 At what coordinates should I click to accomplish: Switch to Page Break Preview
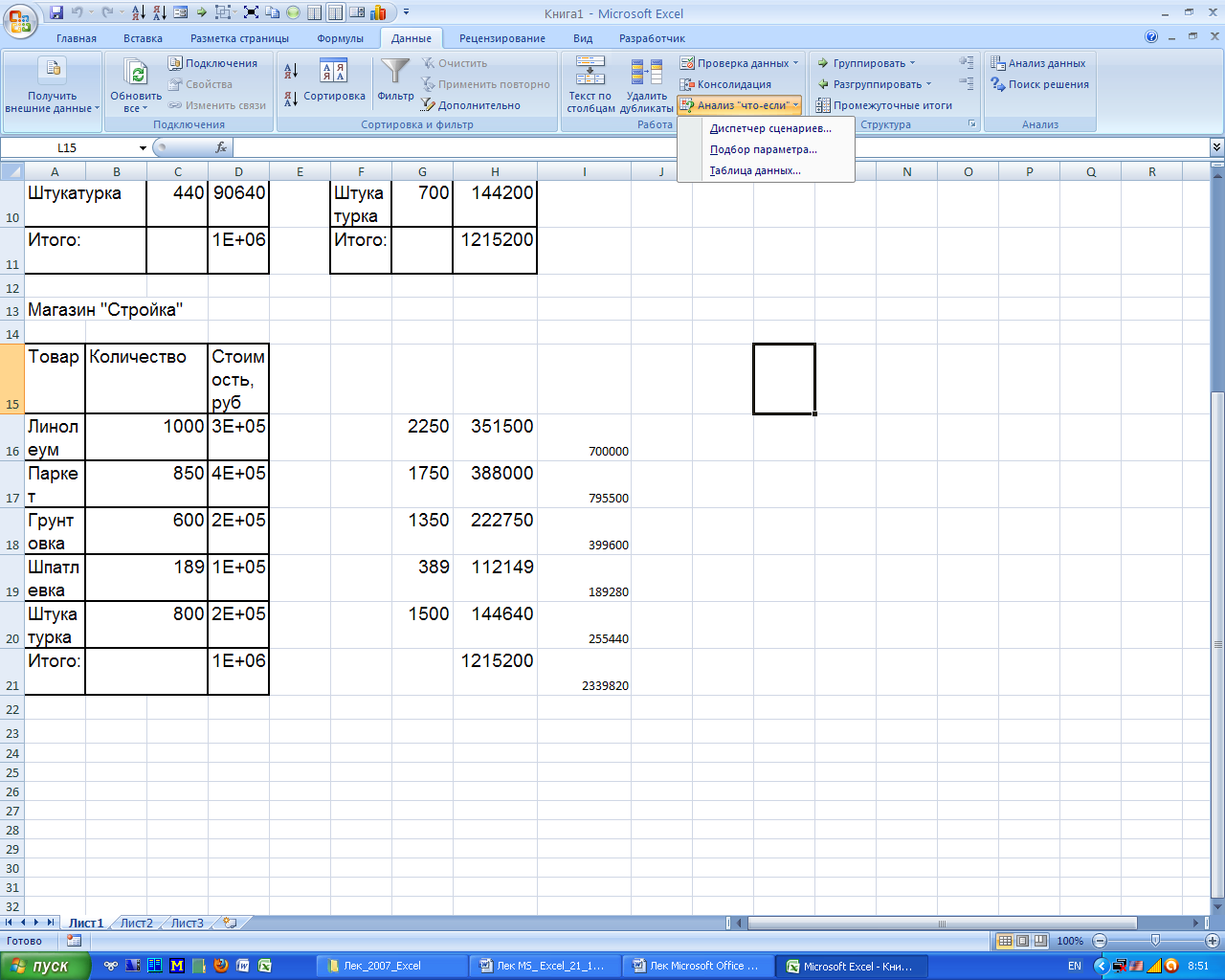[1039, 941]
